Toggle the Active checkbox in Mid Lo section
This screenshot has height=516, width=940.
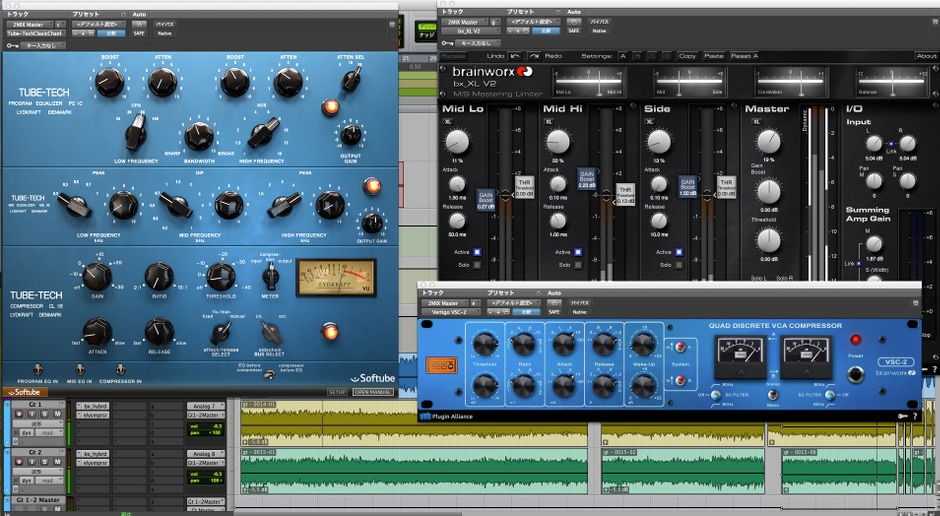(x=477, y=252)
